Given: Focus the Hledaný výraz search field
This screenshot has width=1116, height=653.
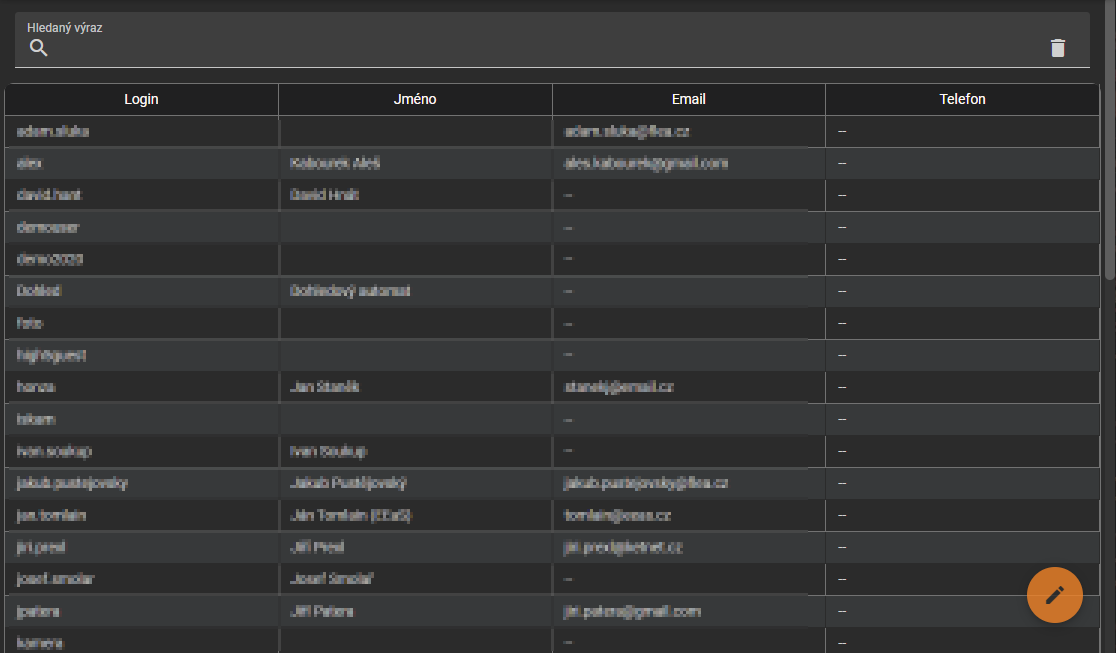Looking at the screenshot, I should click(x=552, y=41).
